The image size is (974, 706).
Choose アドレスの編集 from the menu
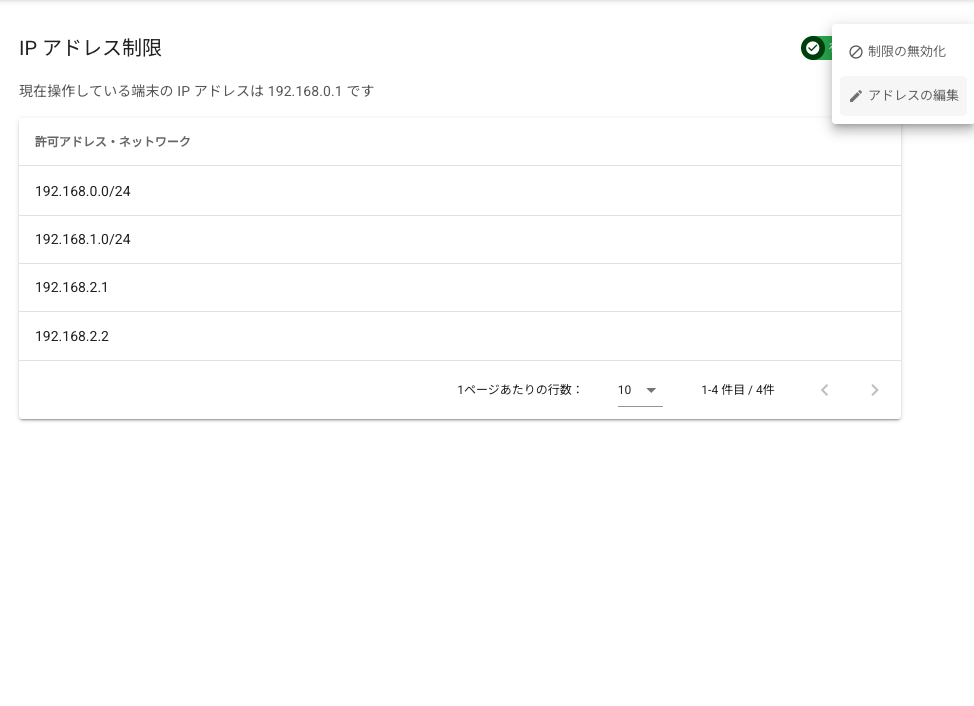click(903, 96)
